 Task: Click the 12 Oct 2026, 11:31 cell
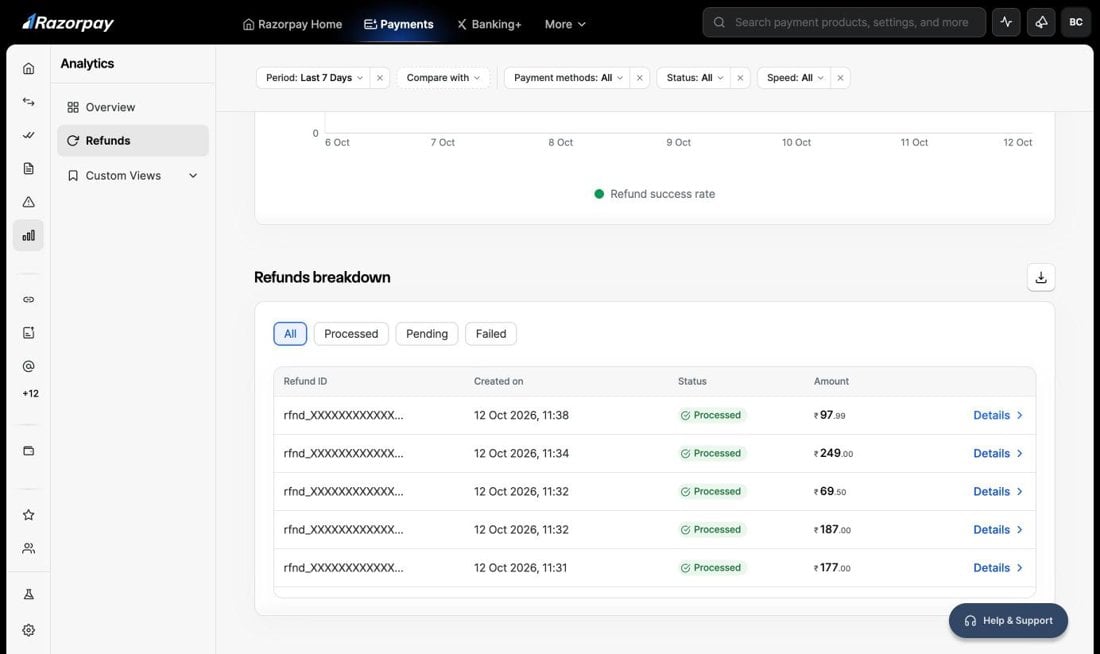pyautogui.click(x=521, y=568)
